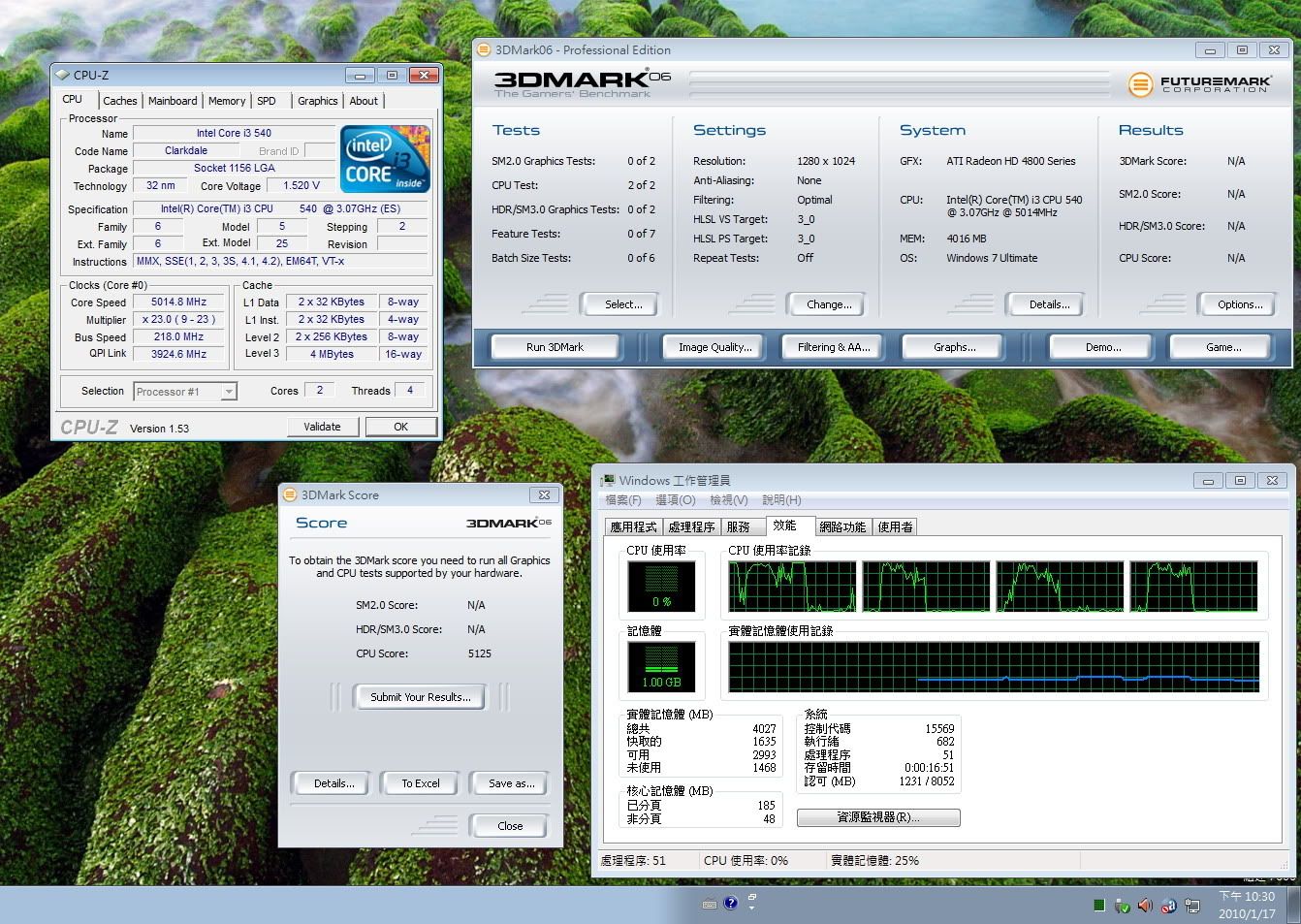Open Safely Remove Hardware tray icon
Viewport: 1301px width, 924px height.
pyautogui.click(x=1123, y=906)
